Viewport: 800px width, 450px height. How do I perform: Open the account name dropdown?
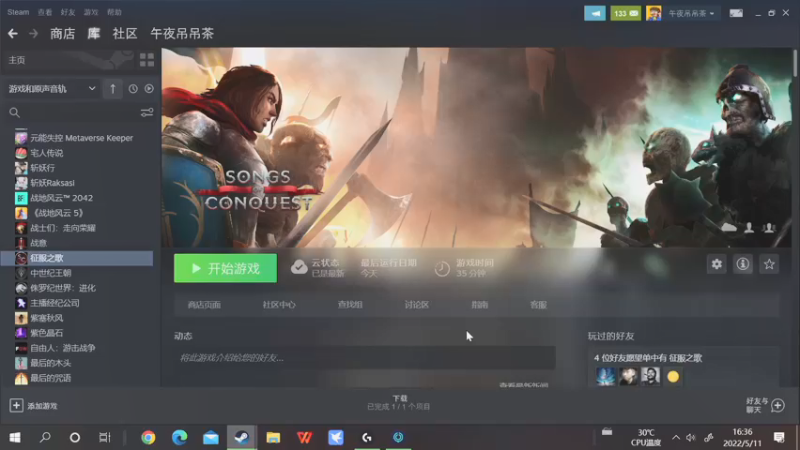point(691,13)
